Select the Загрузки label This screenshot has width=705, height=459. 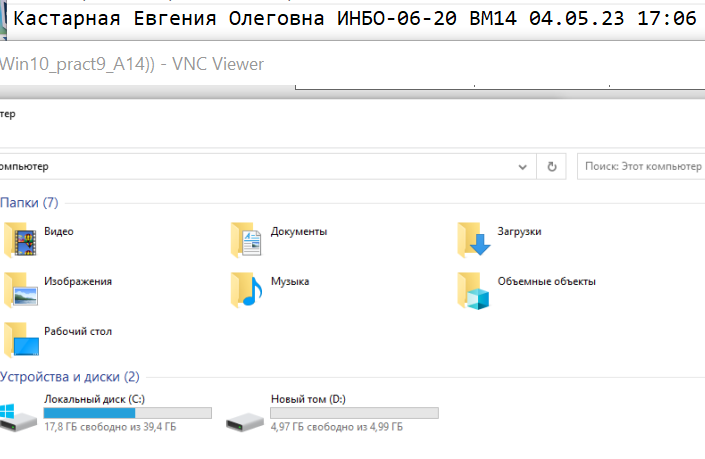pyautogui.click(x=519, y=232)
